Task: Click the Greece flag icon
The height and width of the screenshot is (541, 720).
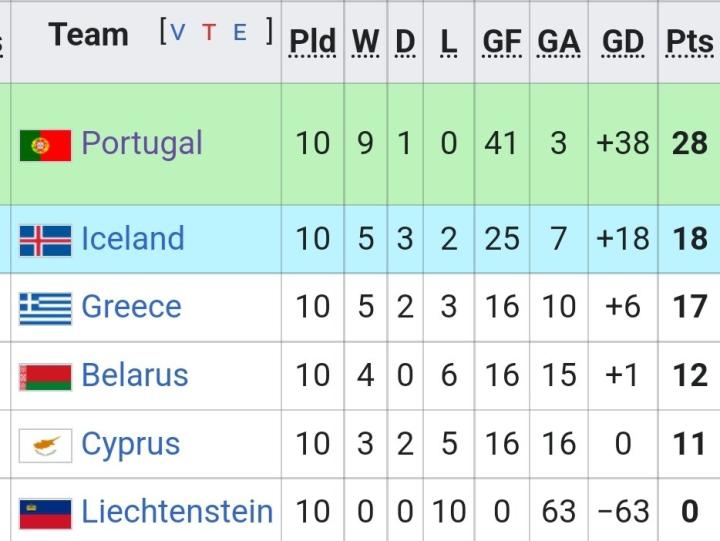Action: (45, 308)
